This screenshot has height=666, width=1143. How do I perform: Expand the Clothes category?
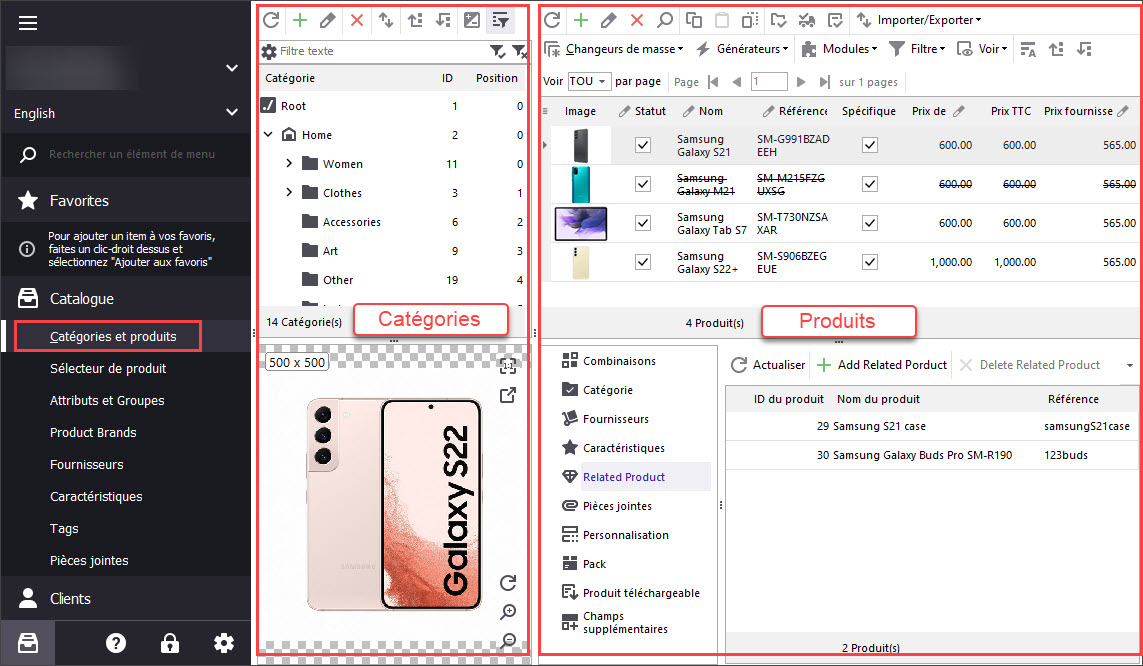tap(289, 192)
